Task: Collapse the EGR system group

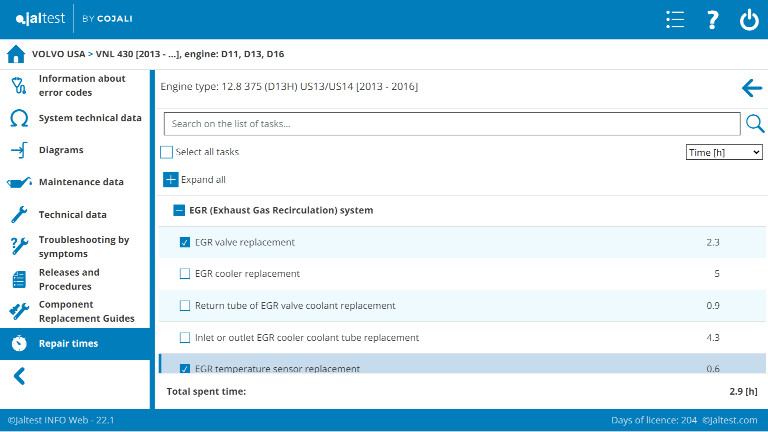Action: (x=179, y=211)
